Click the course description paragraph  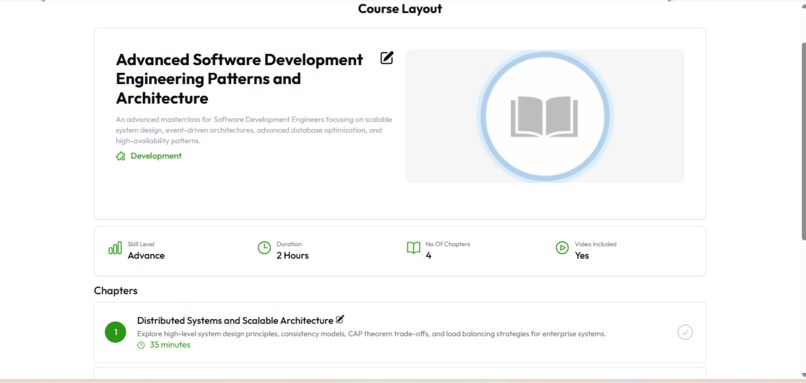point(254,130)
